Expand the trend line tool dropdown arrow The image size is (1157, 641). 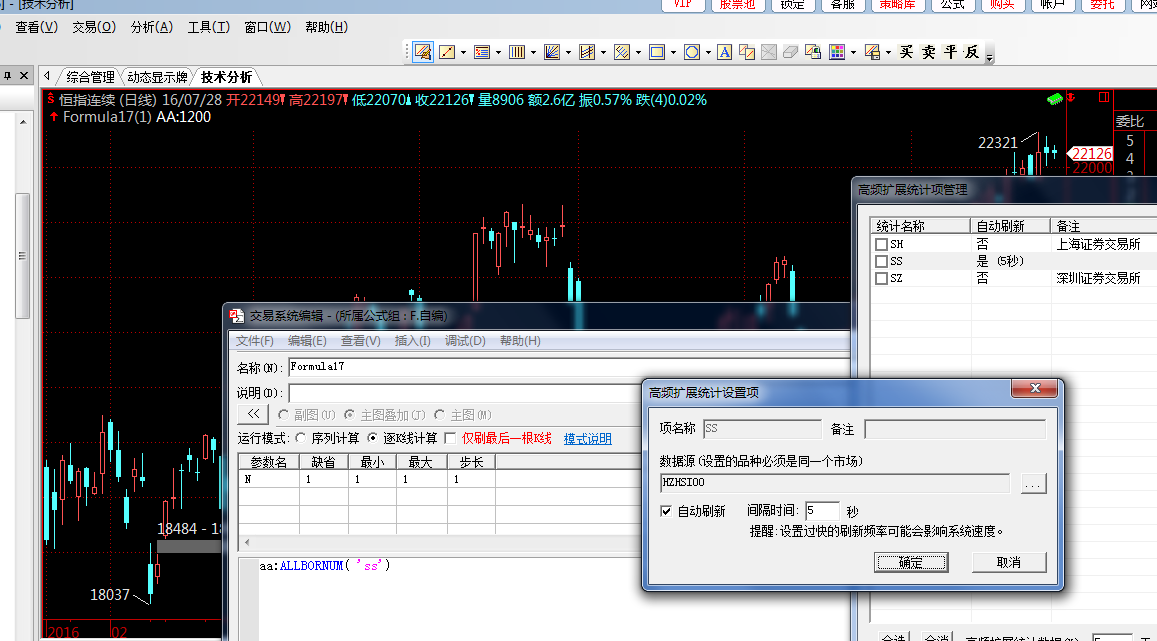pos(462,52)
